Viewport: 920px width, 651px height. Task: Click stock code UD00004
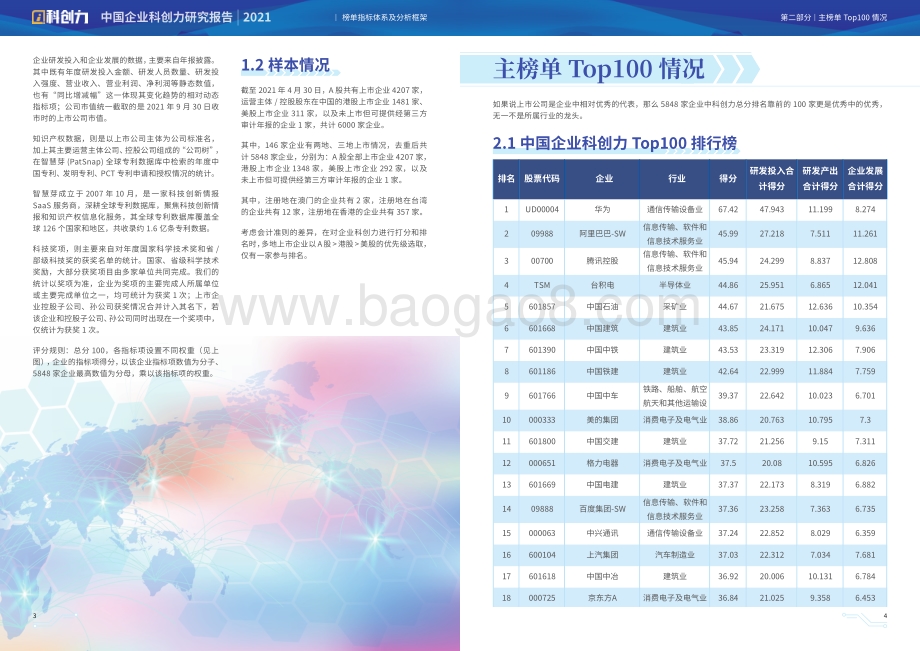coord(542,209)
